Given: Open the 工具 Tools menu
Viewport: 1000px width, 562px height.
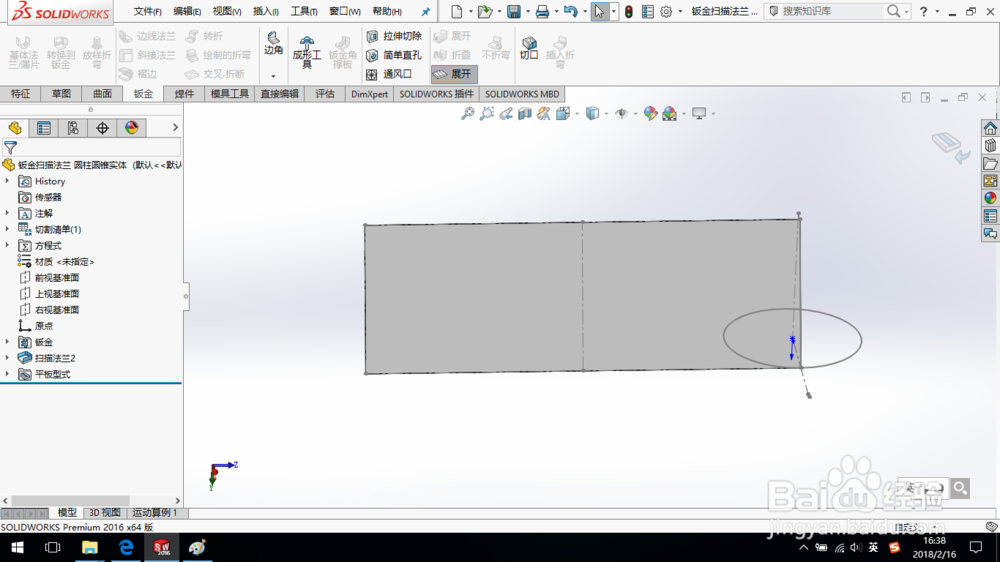Looking at the screenshot, I should click(304, 11).
